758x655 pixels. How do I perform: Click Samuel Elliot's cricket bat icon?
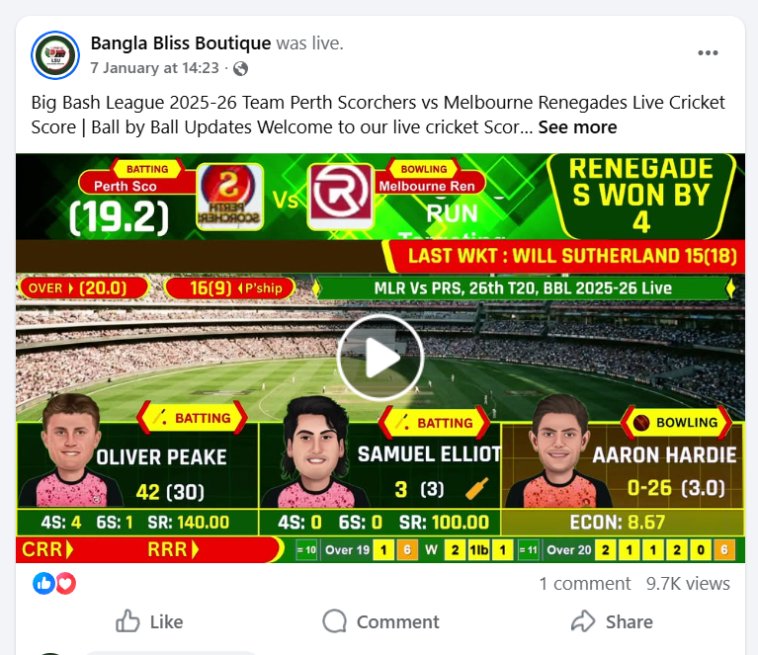point(477,488)
